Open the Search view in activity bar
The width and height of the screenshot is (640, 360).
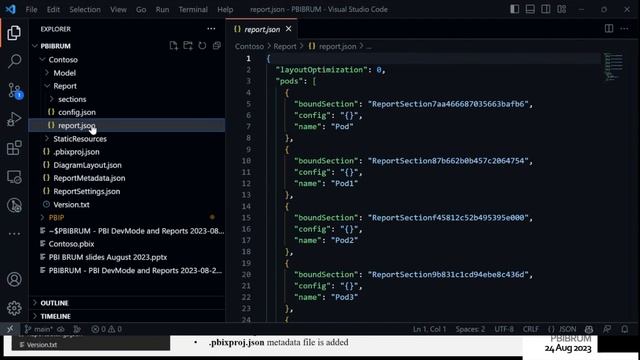point(14,61)
